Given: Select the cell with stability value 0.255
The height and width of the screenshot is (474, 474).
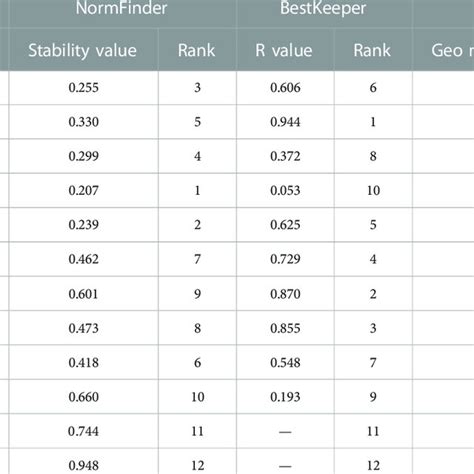Looking at the screenshot, I should click(84, 88).
